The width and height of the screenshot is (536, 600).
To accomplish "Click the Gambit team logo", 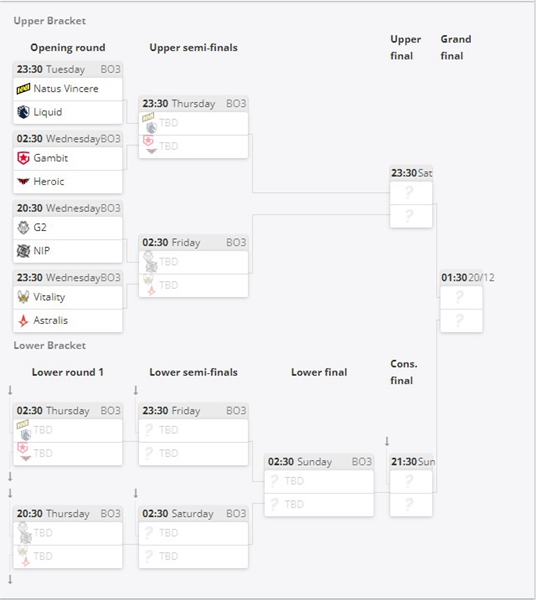I will (23, 158).
